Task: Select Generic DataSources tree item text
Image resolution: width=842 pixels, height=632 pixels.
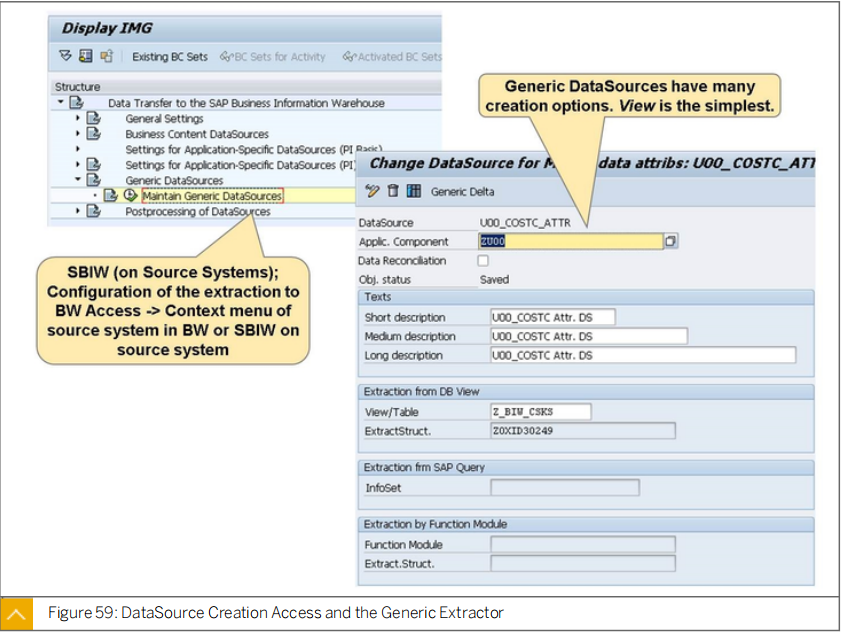Action: [174, 180]
